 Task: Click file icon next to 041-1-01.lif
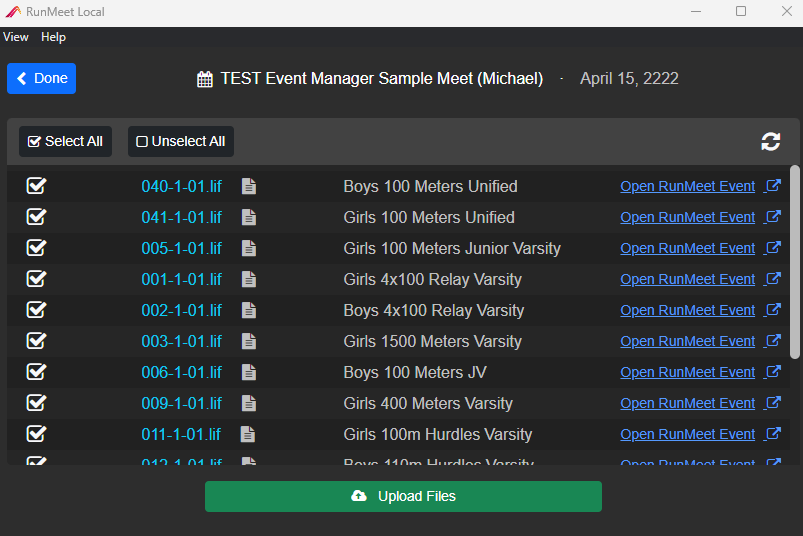[x=249, y=218]
